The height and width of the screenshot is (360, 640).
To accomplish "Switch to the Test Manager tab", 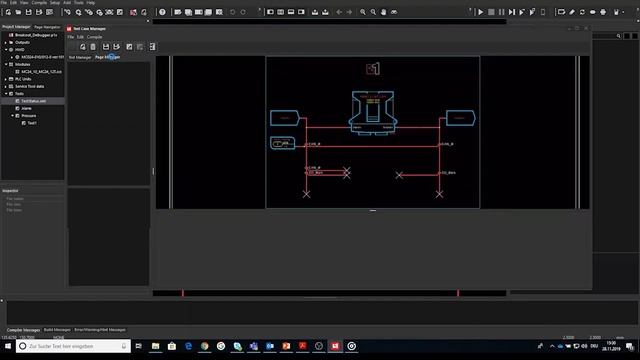I will coord(80,57).
